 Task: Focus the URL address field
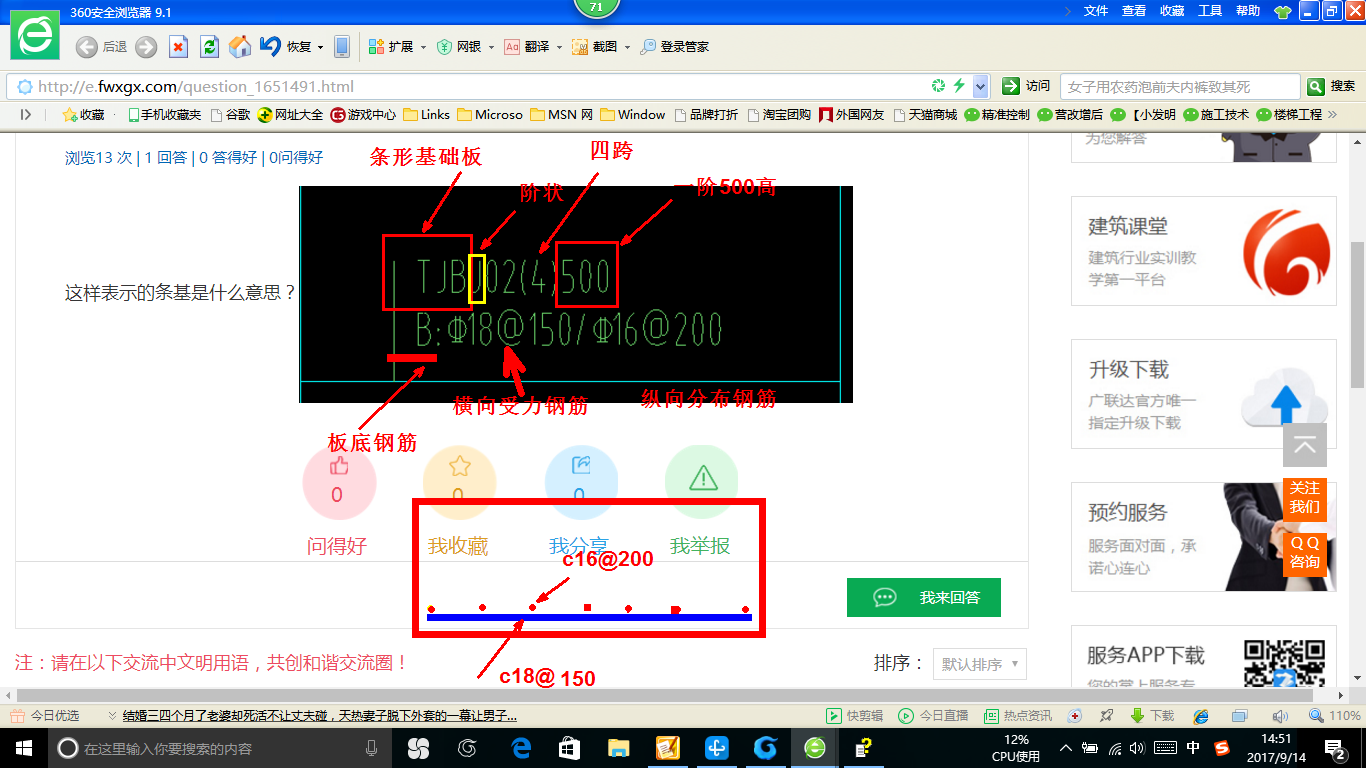[x=480, y=86]
